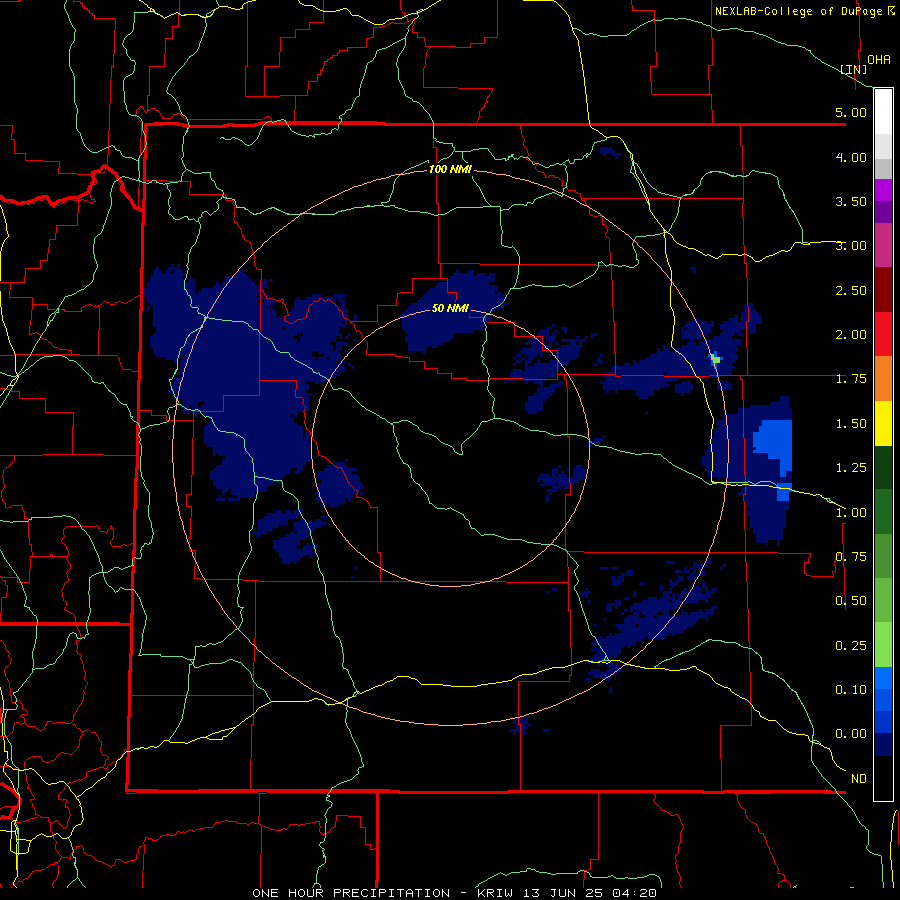
Task: Select the light green swatch beside 0.25
Action: (883, 645)
